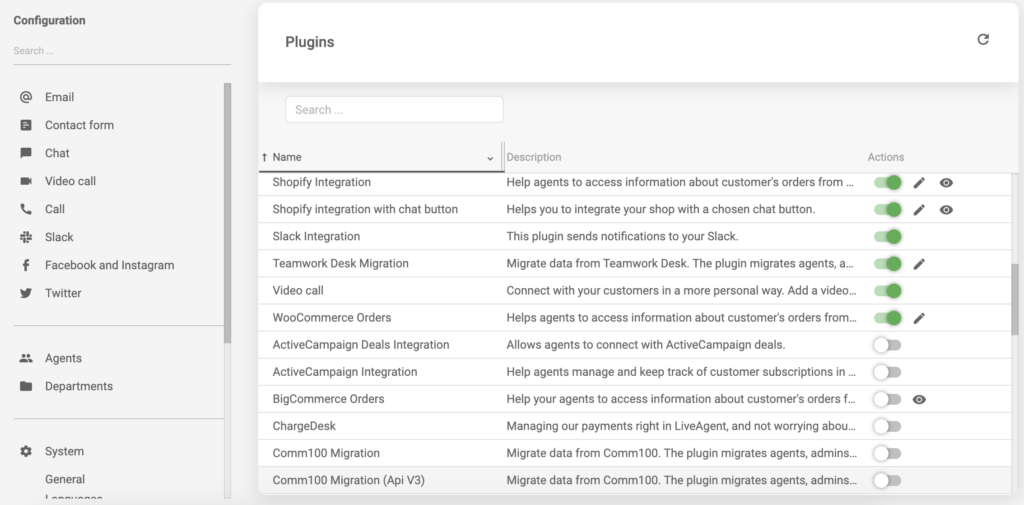Click the pencil icon for WooCommerce Orders

click(x=919, y=318)
